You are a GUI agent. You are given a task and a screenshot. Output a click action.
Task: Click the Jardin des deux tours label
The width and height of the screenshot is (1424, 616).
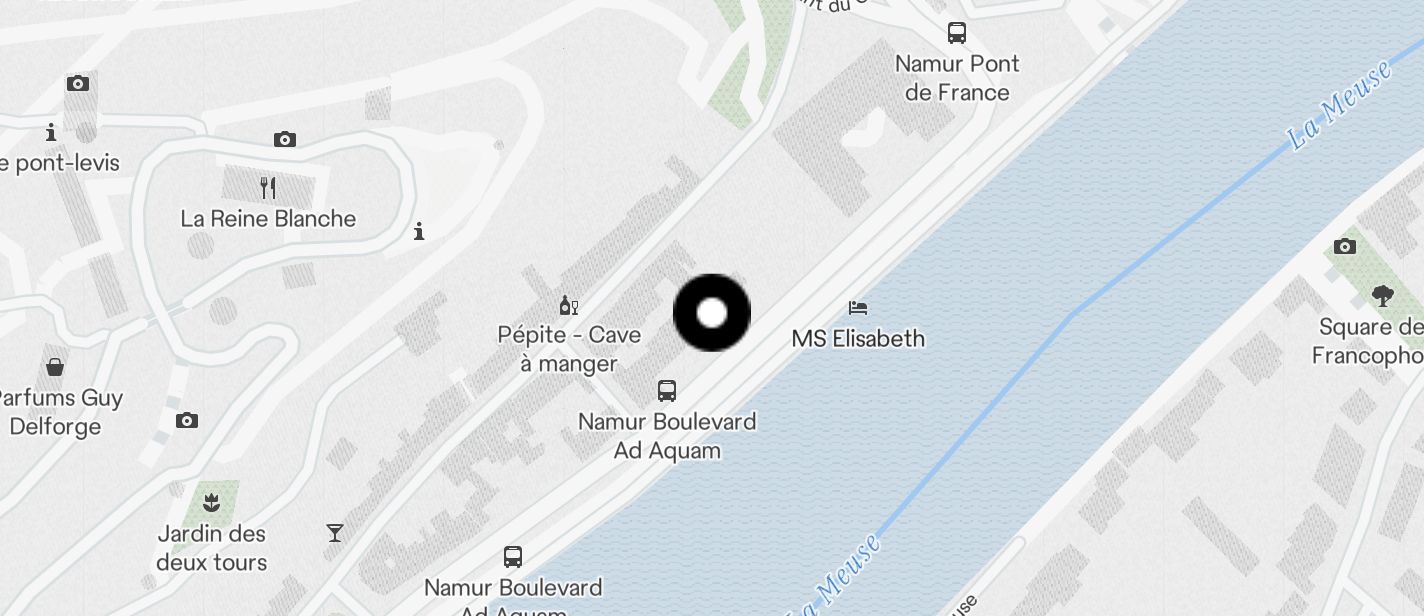click(x=212, y=548)
